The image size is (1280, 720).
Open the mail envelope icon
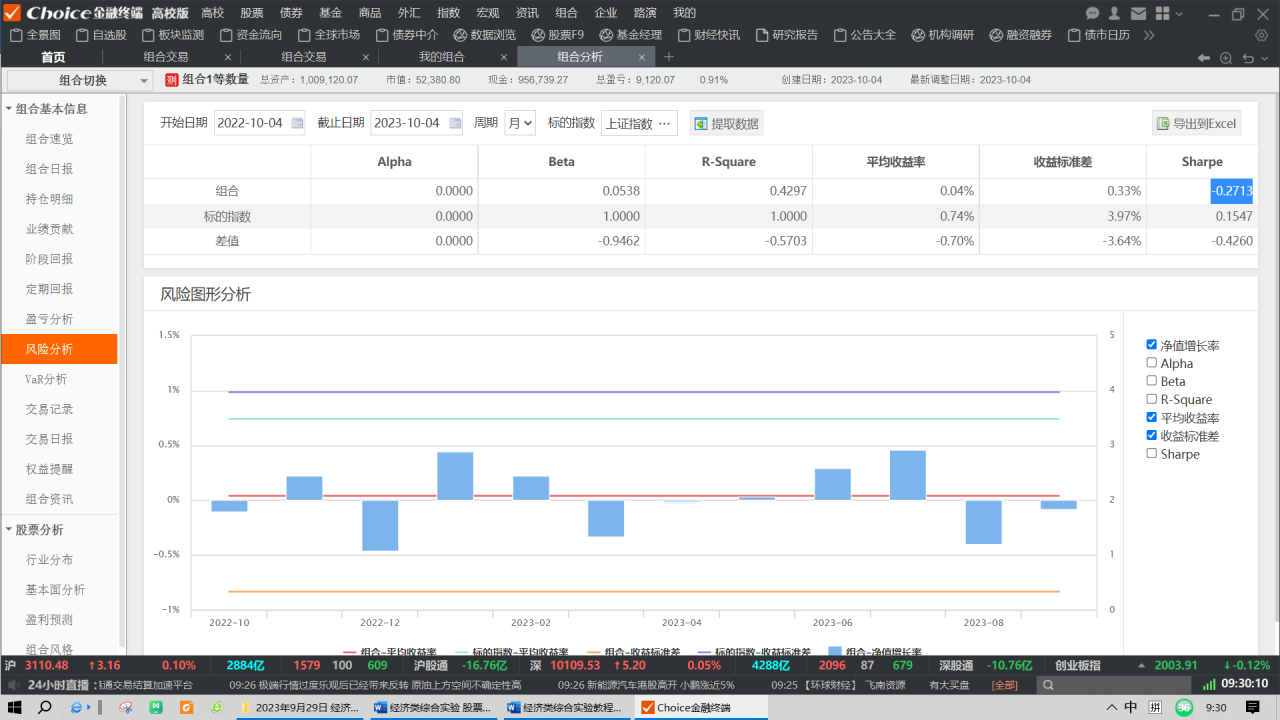[1138, 13]
